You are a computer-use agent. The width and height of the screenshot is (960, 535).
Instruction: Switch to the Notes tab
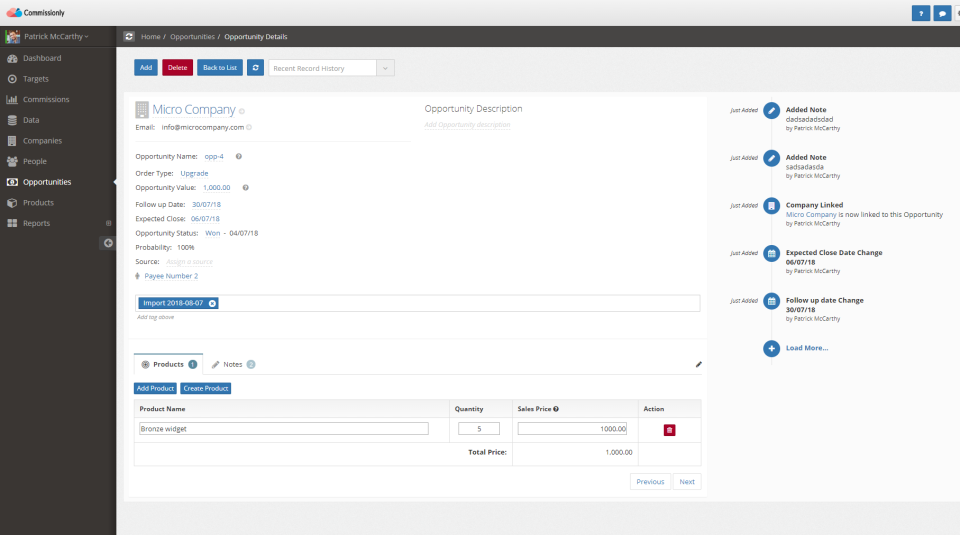[233, 364]
